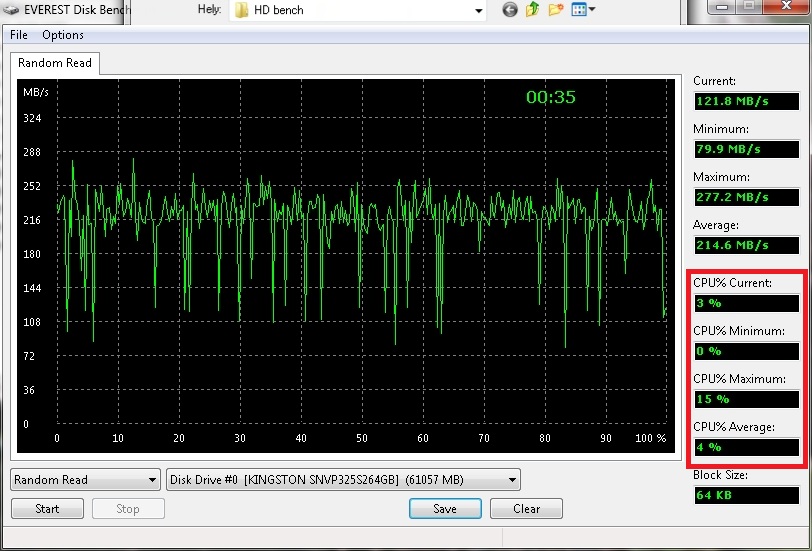812x551 pixels.
Task: Click the Up One Level folder icon
Action: tap(532, 9)
